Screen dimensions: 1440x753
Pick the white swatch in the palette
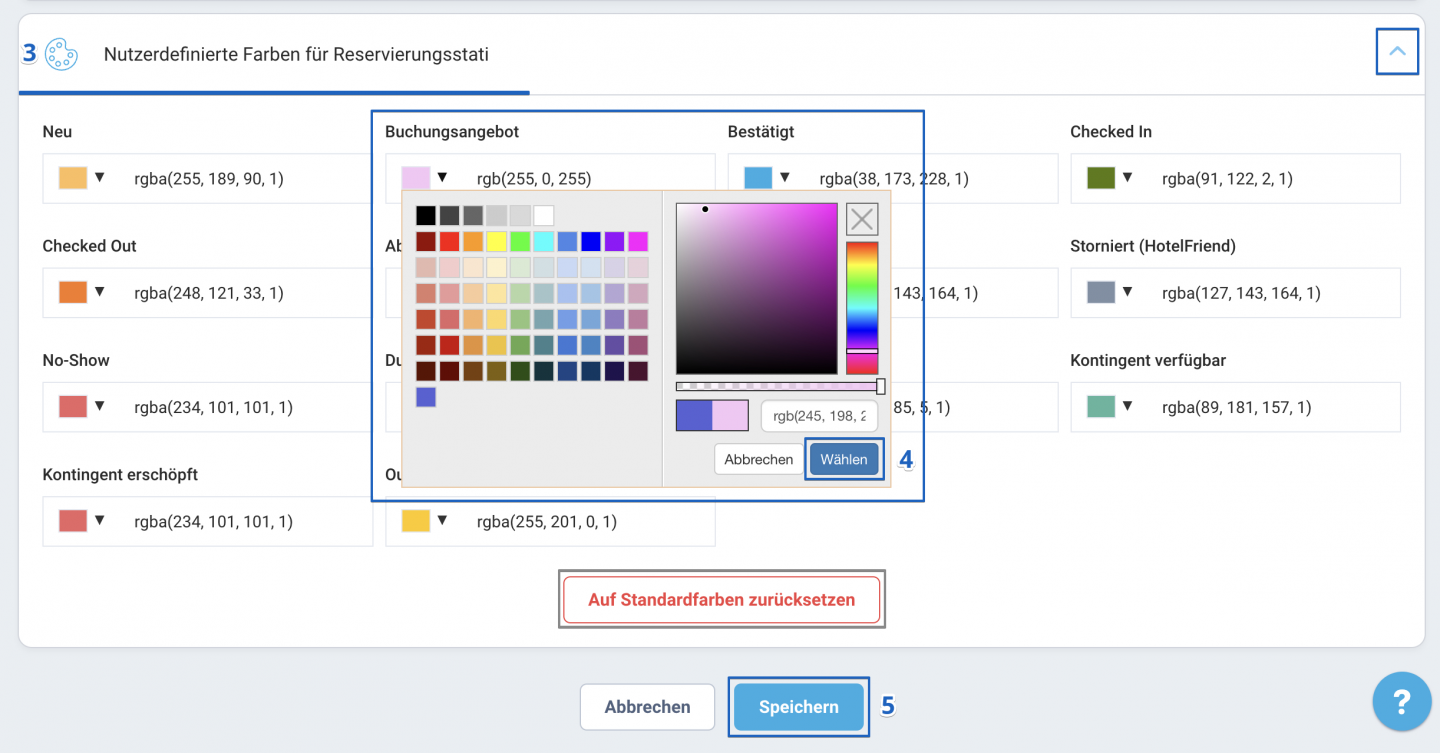543,216
